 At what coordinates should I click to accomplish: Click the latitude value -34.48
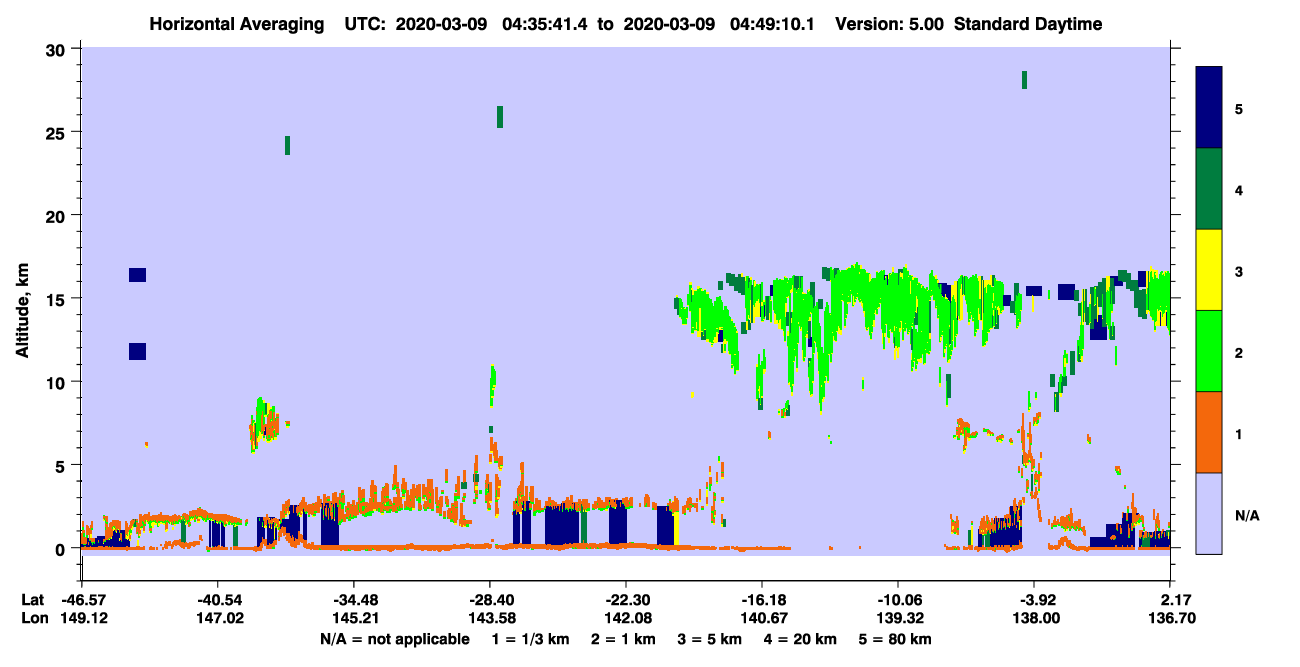pos(353,600)
